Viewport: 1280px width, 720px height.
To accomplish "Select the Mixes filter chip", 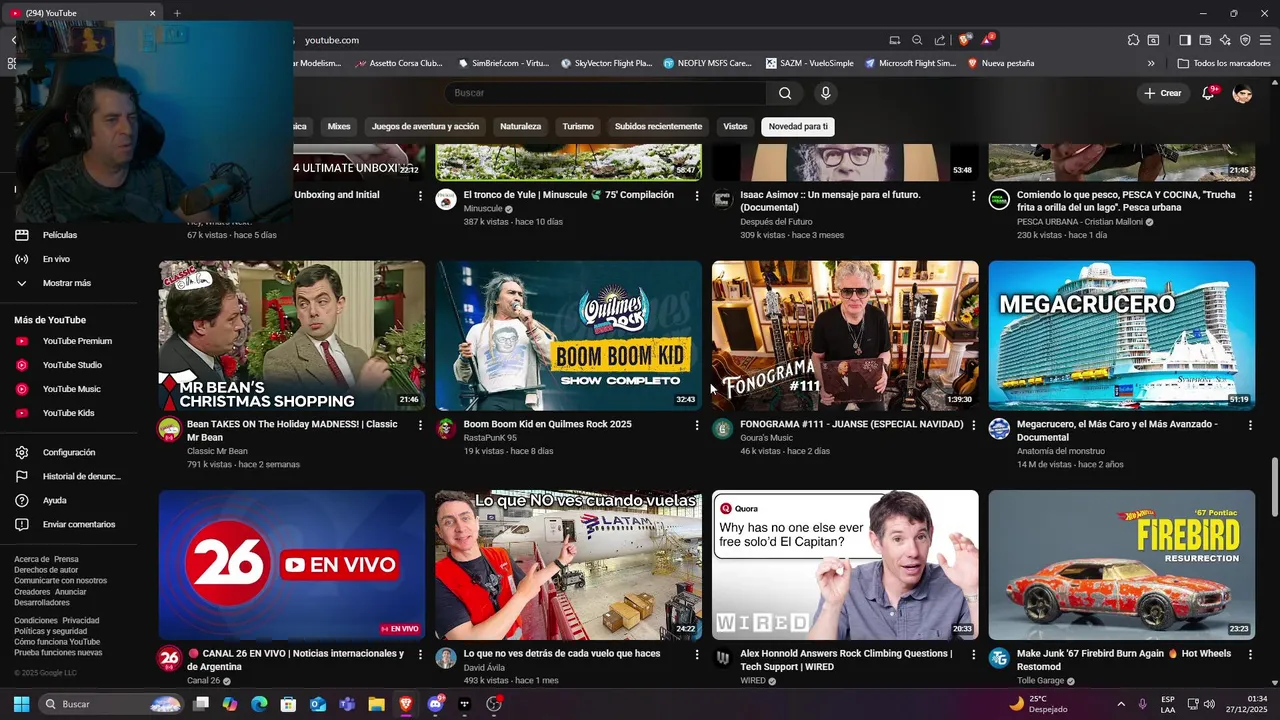I will [339, 127].
